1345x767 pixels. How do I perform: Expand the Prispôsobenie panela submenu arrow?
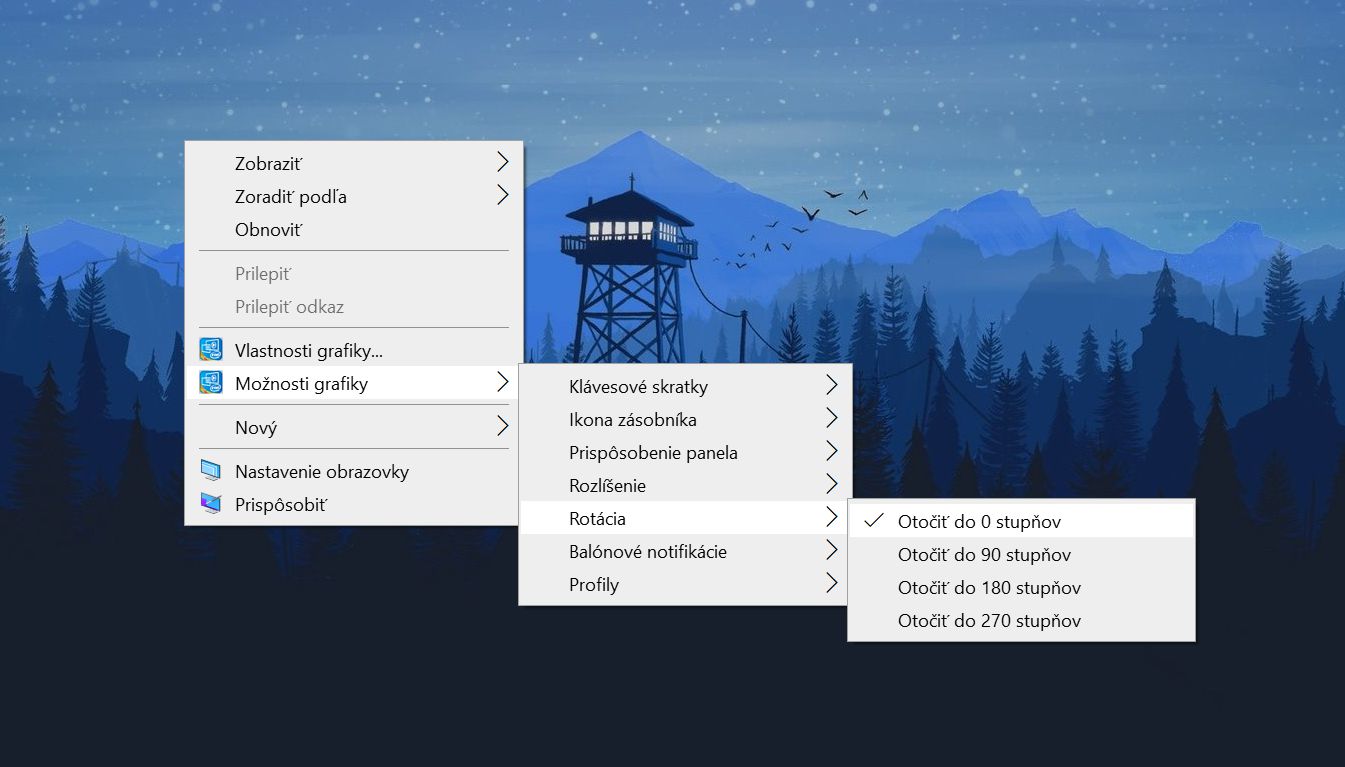pyautogui.click(x=831, y=451)
